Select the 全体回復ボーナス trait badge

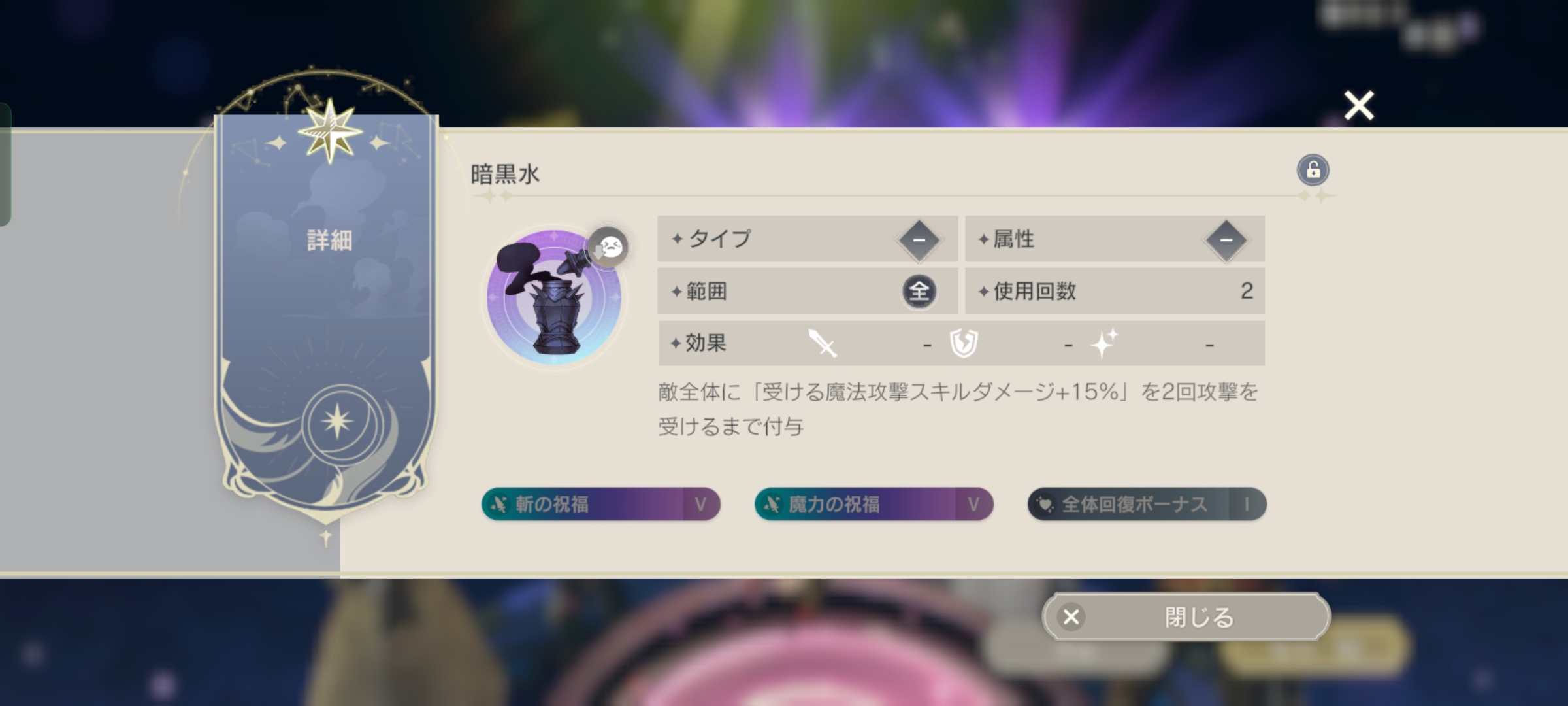tap(1147, 504)
